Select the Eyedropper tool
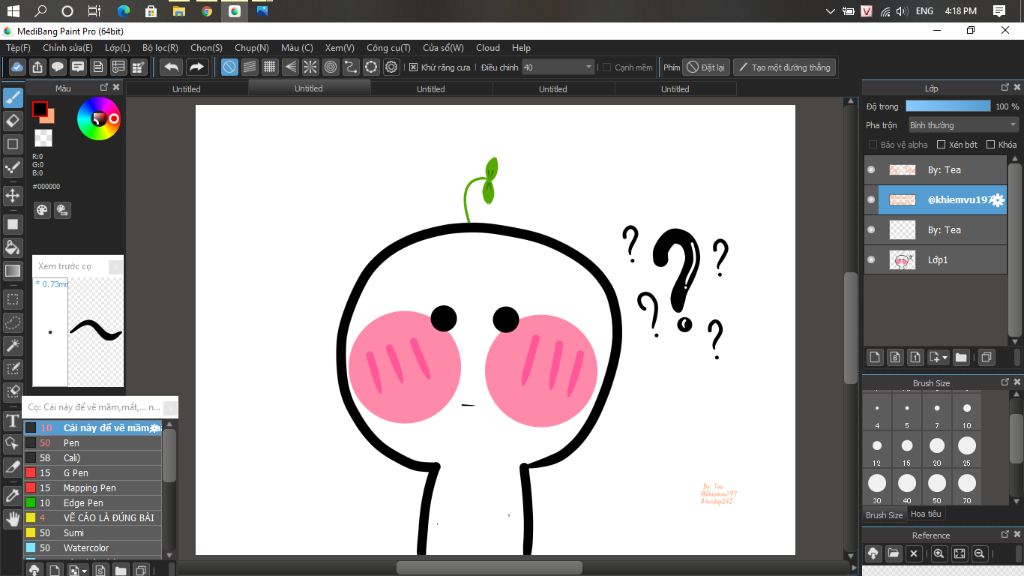The width and height of the screenshot is (1024, 576). coord(12,496)
